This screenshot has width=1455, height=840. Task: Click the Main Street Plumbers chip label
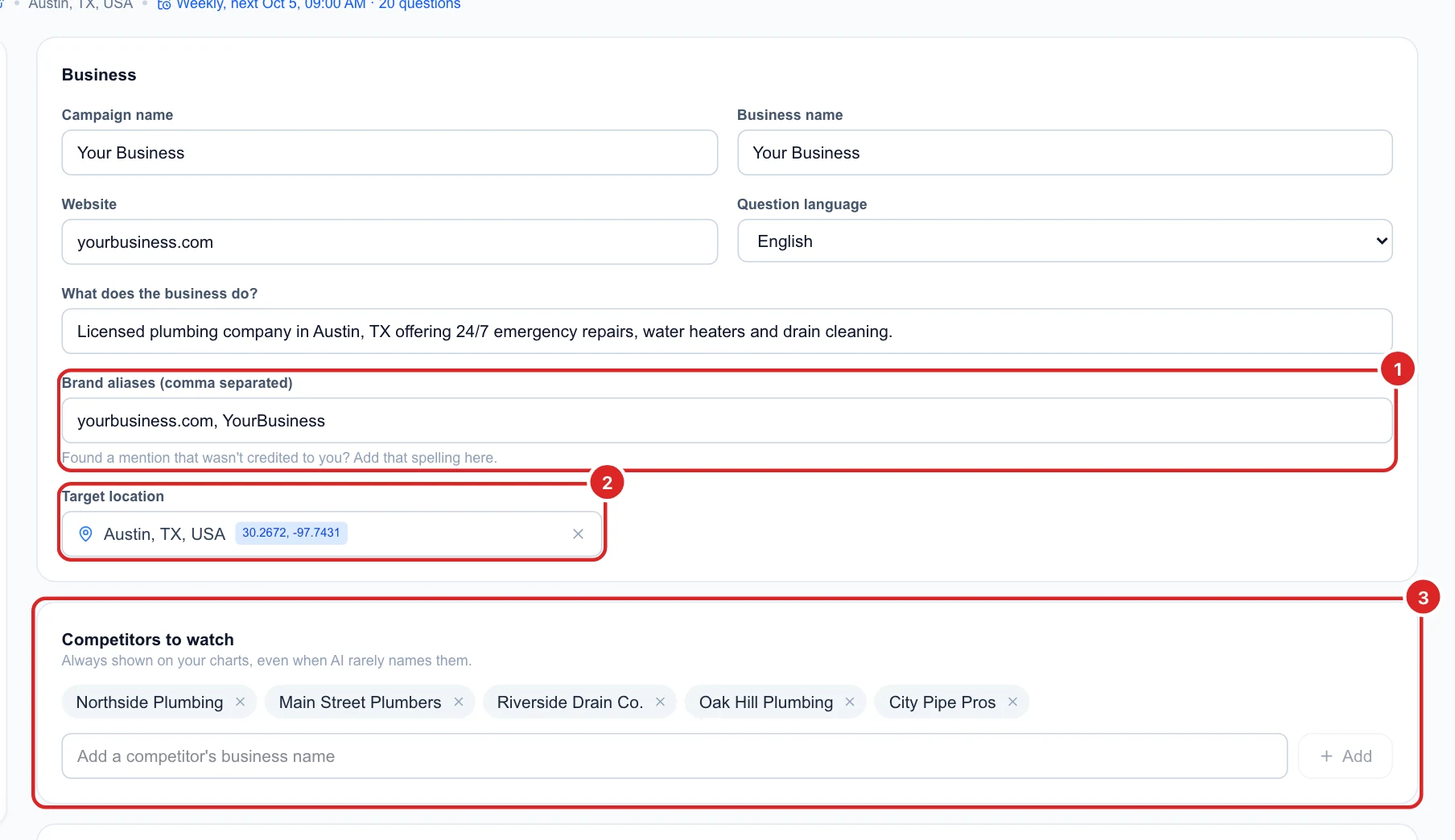[x=360, y=702]
